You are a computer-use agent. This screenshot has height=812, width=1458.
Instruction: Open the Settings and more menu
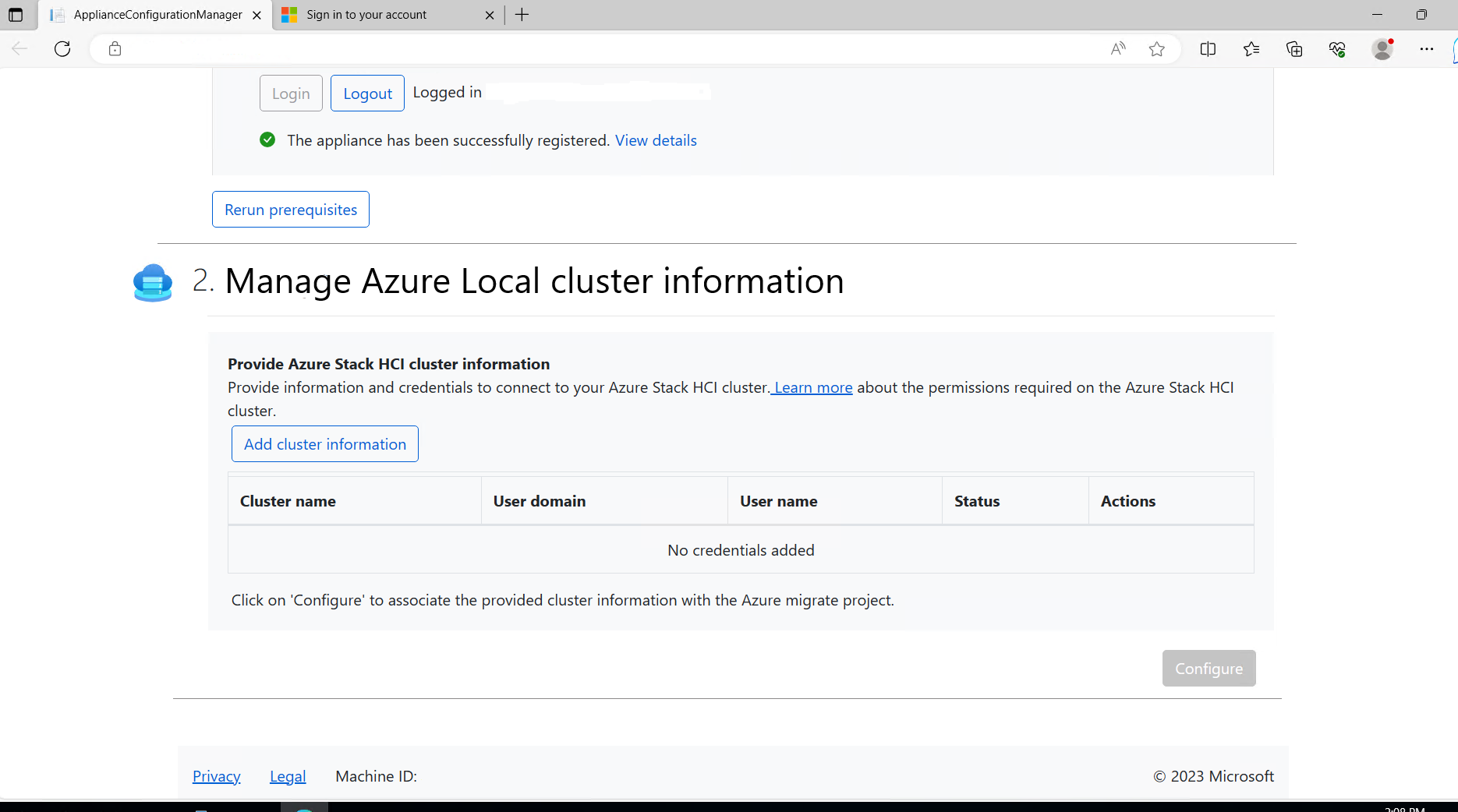pos(1426,49)
